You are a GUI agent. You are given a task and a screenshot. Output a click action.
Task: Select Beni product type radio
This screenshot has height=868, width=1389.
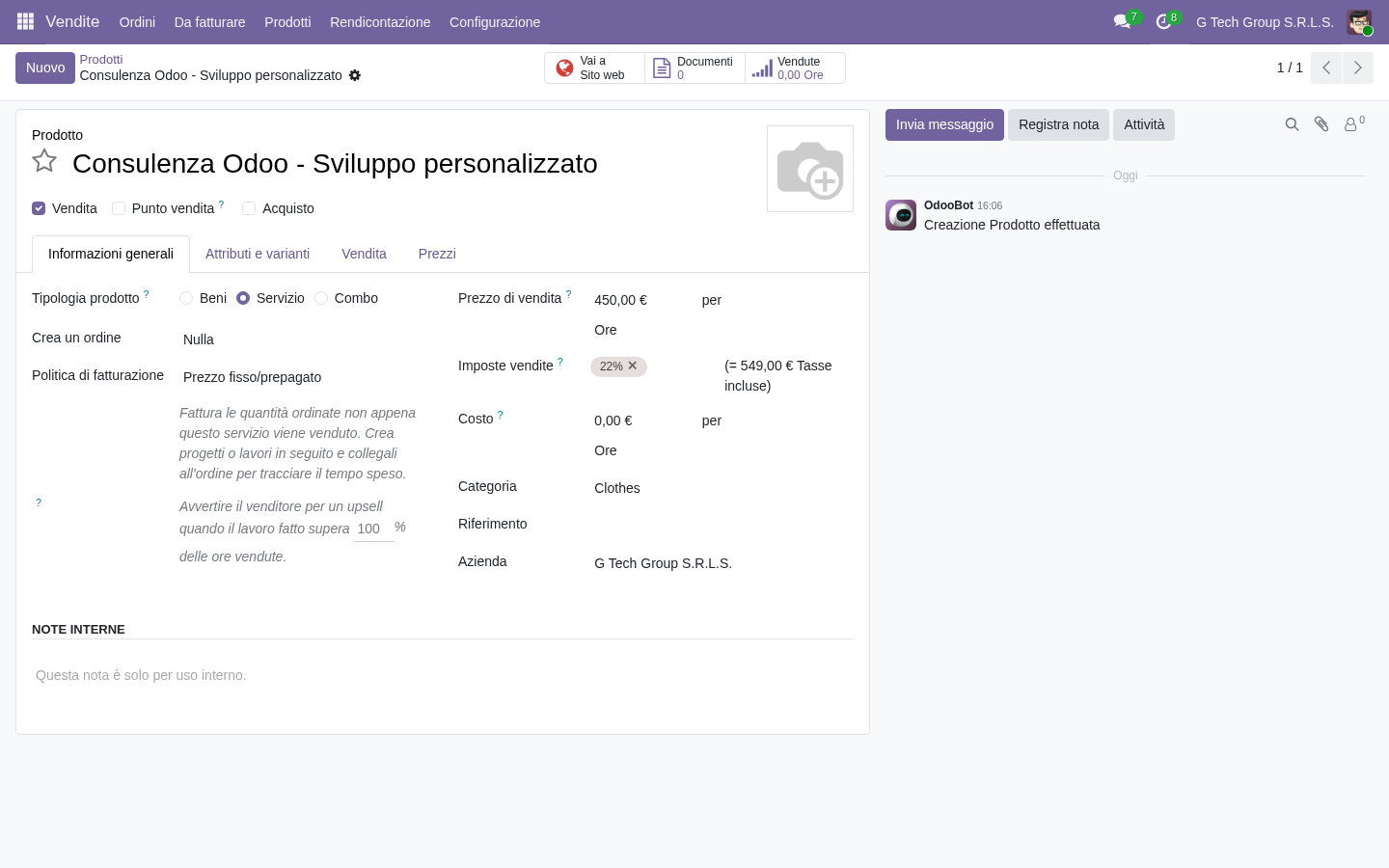click(186, 298)
